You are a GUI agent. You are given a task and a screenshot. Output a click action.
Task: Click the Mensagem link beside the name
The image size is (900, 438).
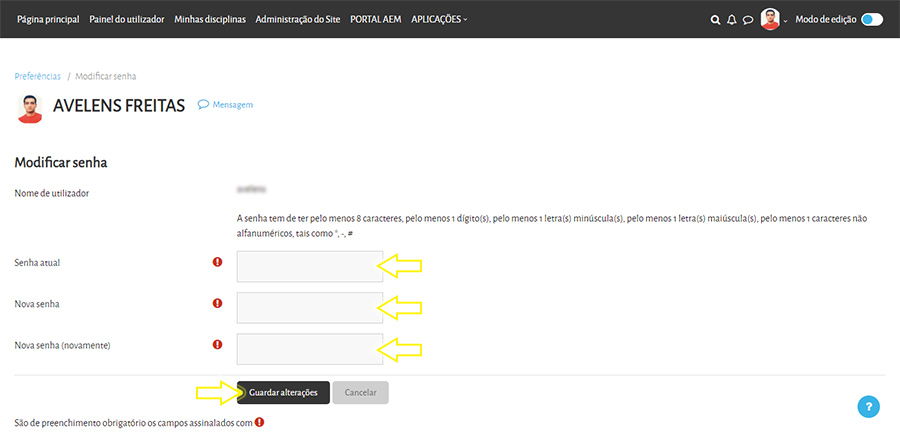[x=226, y=105]
